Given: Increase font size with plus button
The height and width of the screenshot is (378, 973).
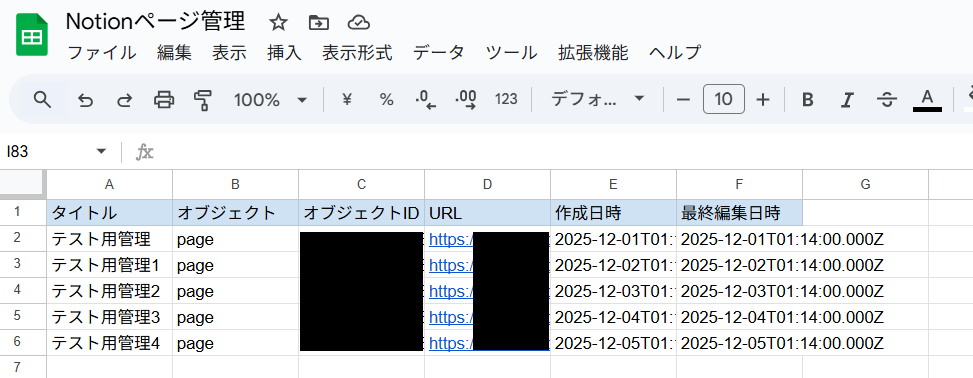Looking at the screenshot, I should pos(763,99).
